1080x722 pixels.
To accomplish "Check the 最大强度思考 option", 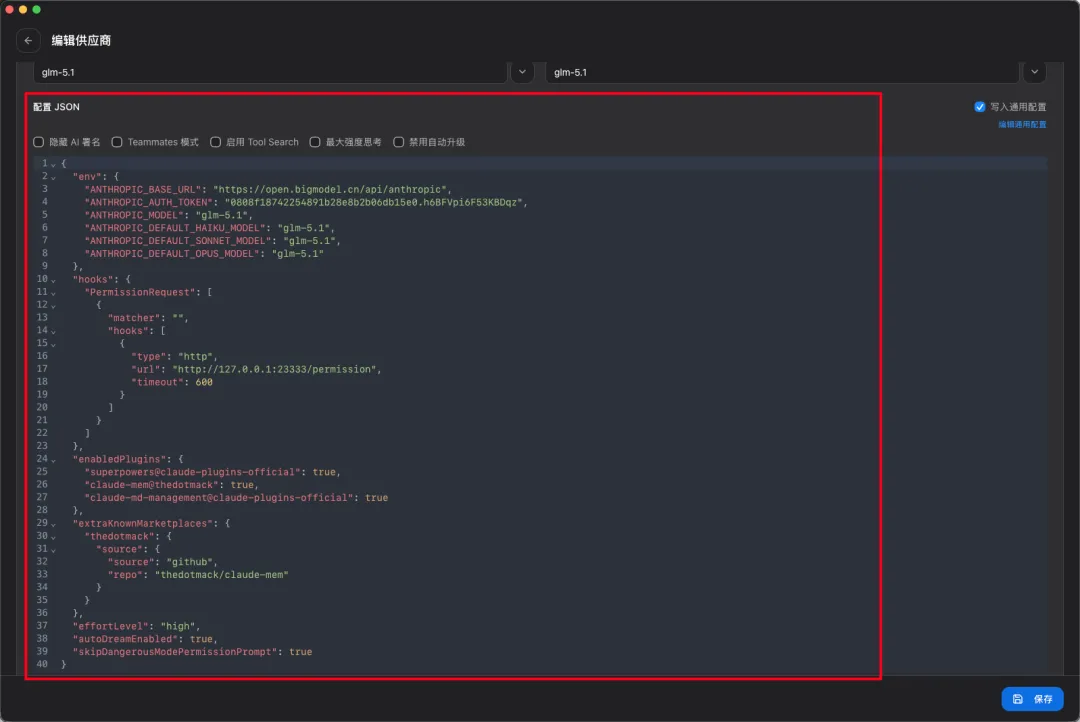I will pos(315,142).
